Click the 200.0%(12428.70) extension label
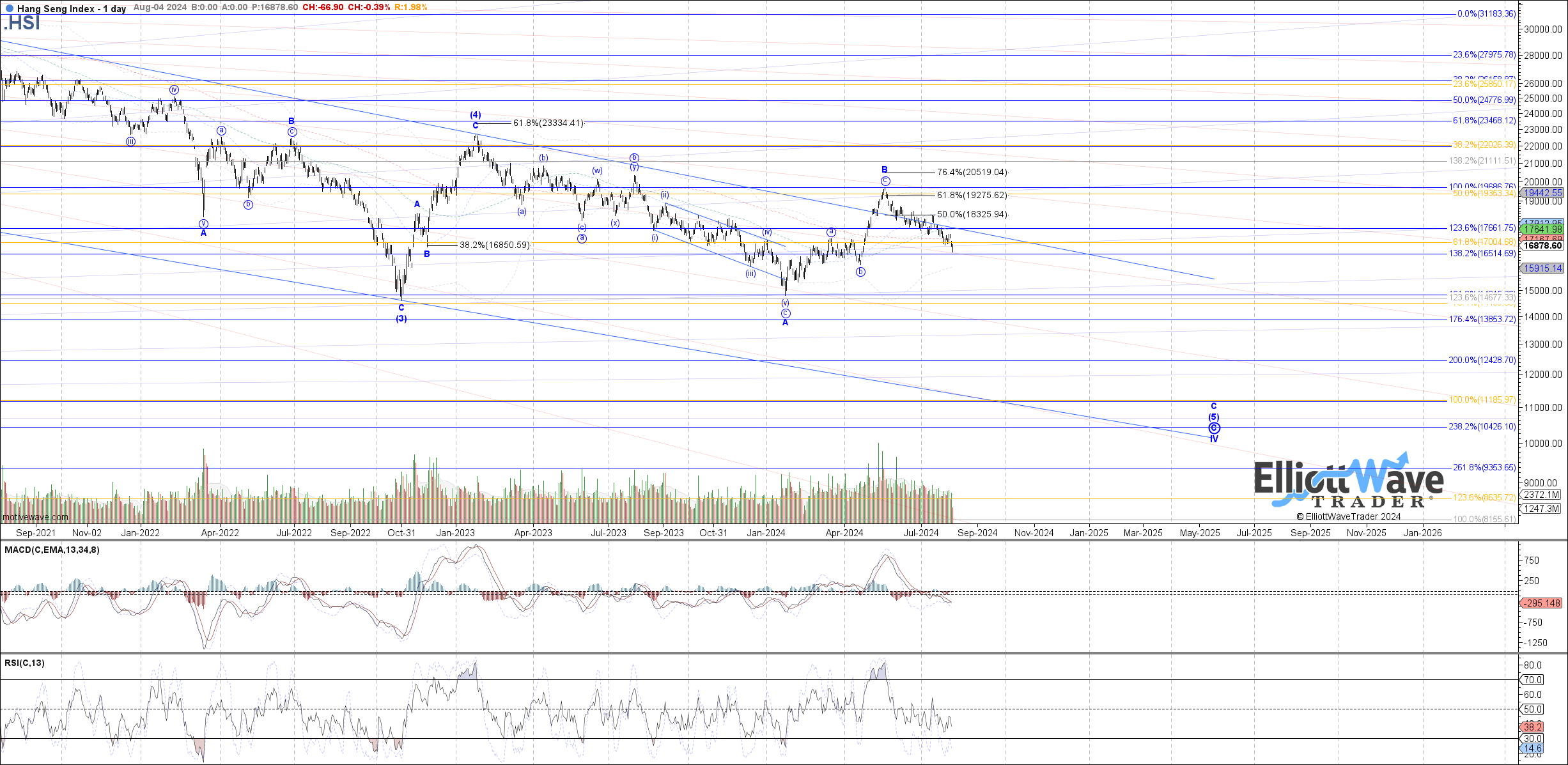Viewport: 1568px width, 765px height. point(1481,360)
